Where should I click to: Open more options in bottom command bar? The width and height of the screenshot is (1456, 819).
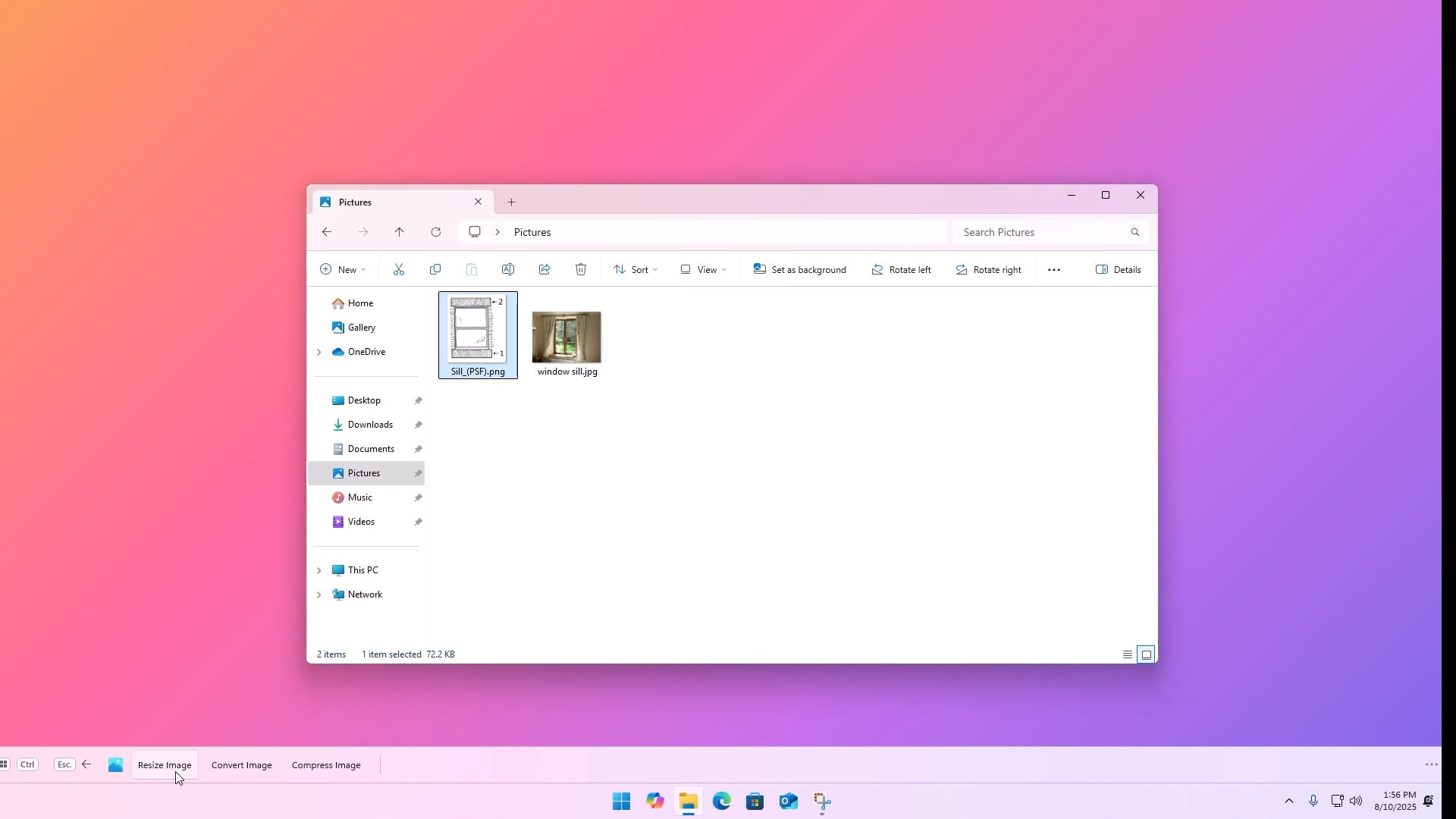[x=1431, y=764]
